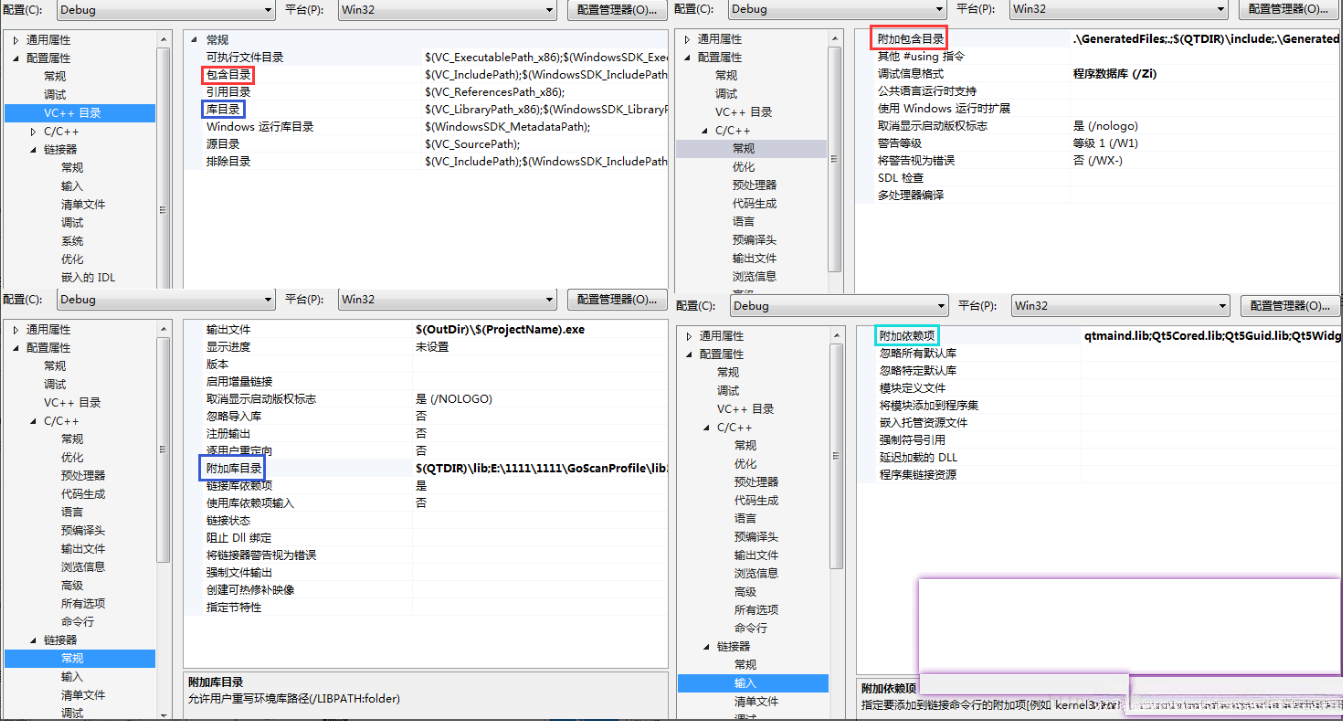
Task: Select 预编译头 in tree beside 附加包含目录
Action: click(754, 240)
